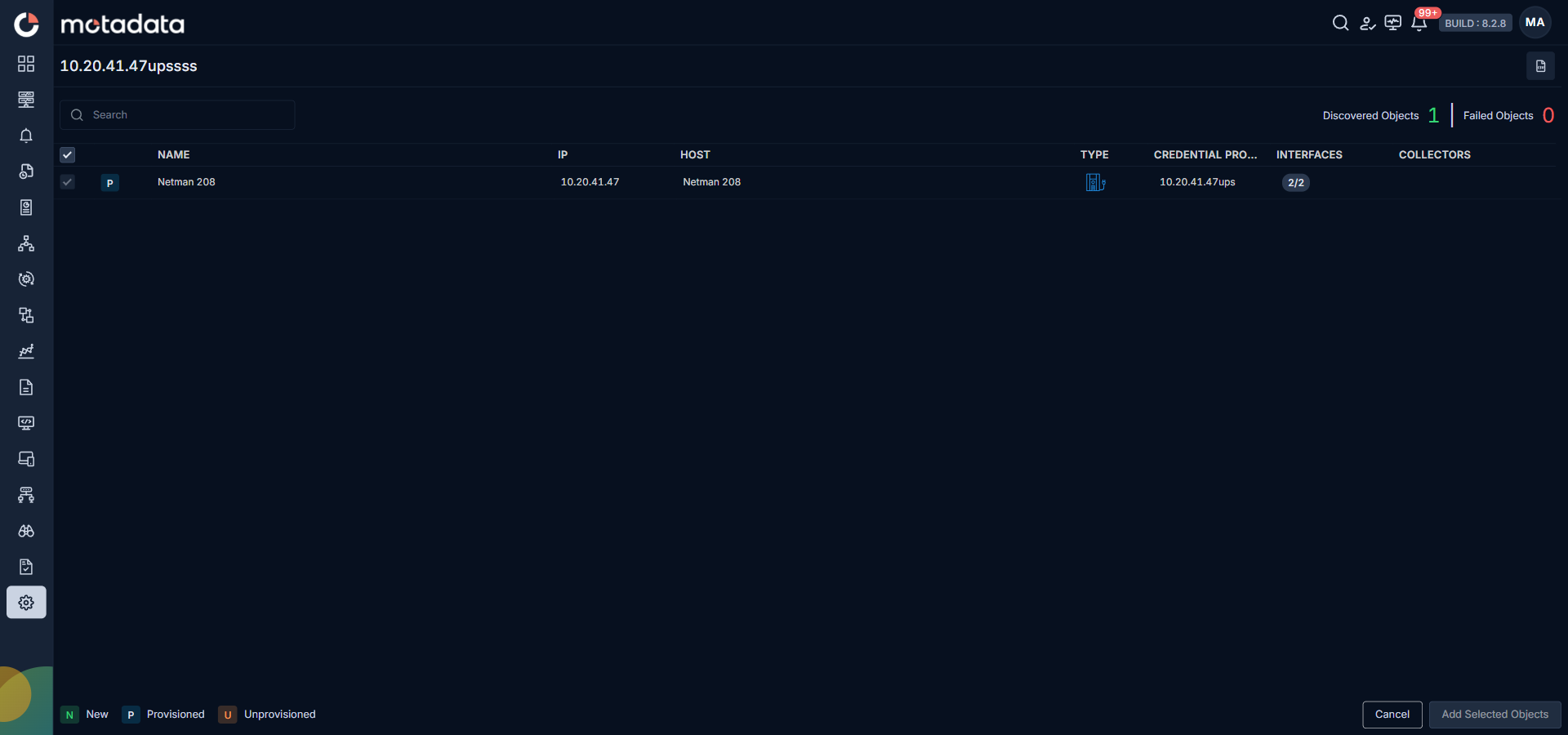
Task: Open the plain document icon in sidebar
Action: click(26, 387)
